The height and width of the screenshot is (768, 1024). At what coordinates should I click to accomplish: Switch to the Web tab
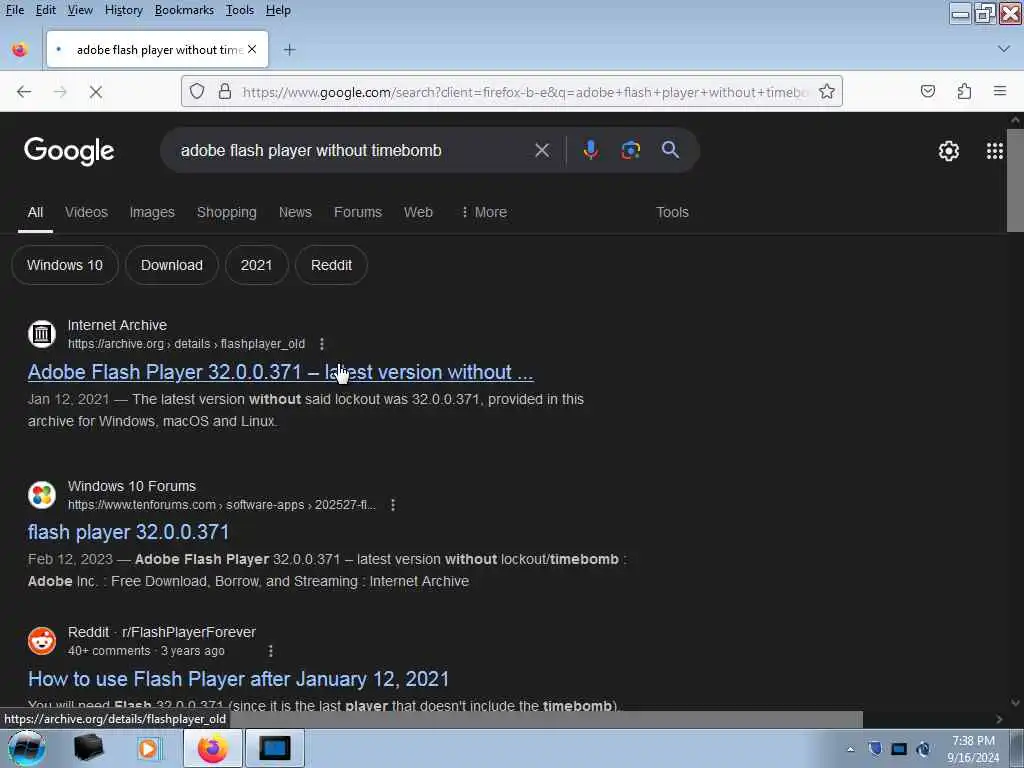(x=418, y=212)
